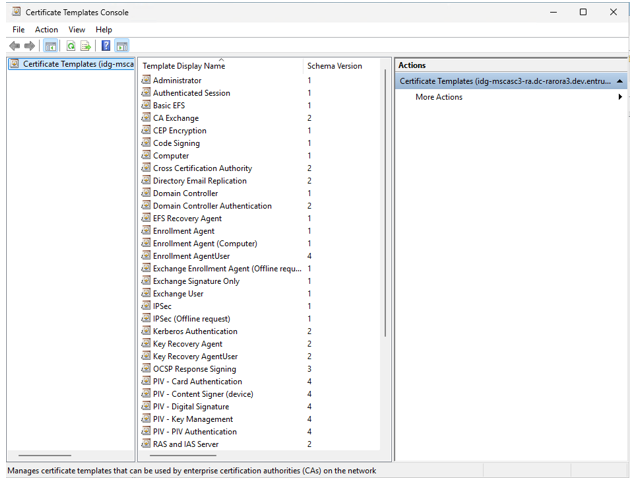Open Help via the blue question-mark icon

click(106, 46)
